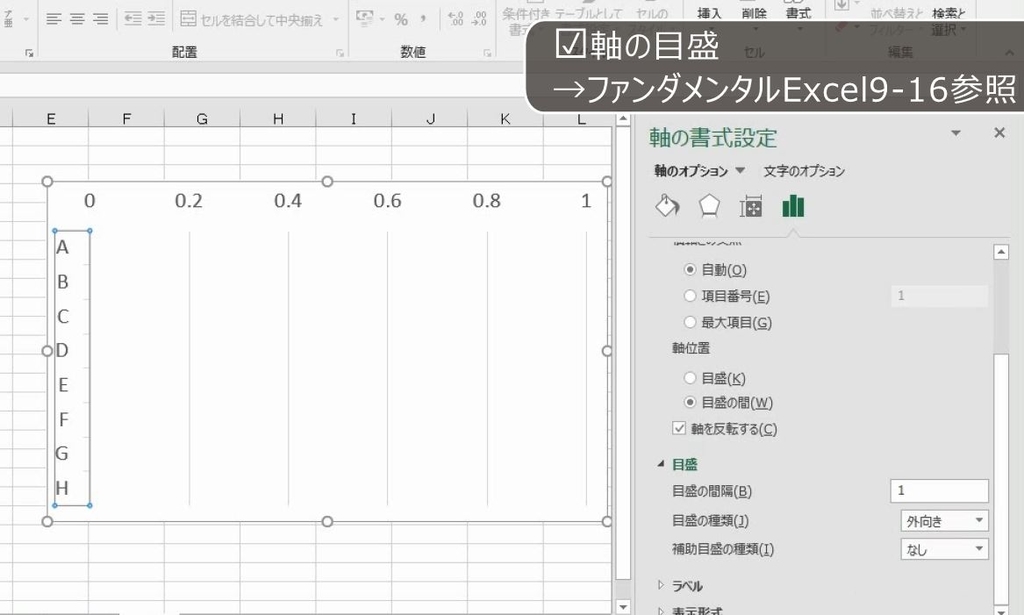
Task: Open the 軸のオプション dropdown arrow
Action: coord(740,170)
